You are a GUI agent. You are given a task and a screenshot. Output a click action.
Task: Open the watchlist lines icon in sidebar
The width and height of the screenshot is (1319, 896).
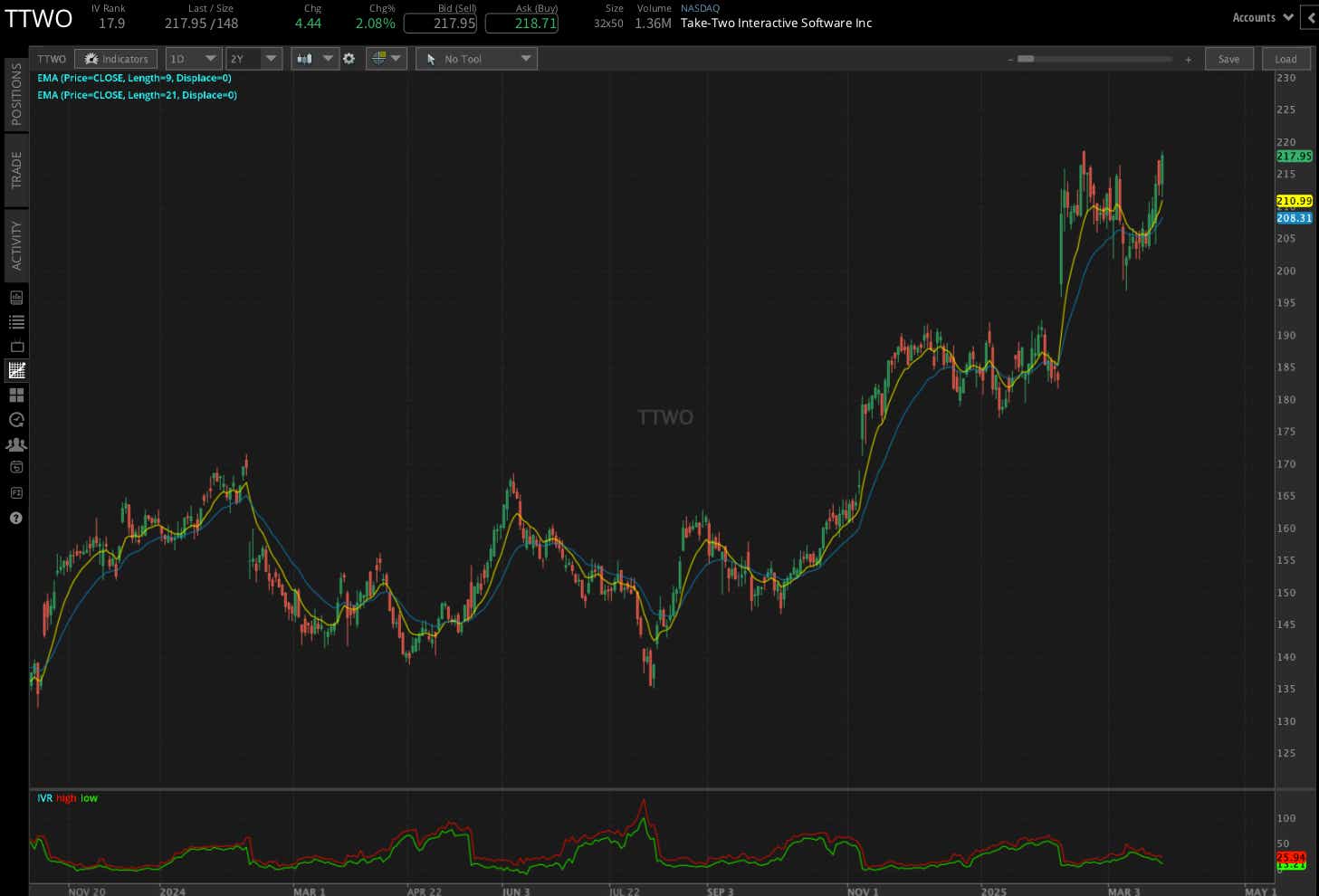click(16, 322)
